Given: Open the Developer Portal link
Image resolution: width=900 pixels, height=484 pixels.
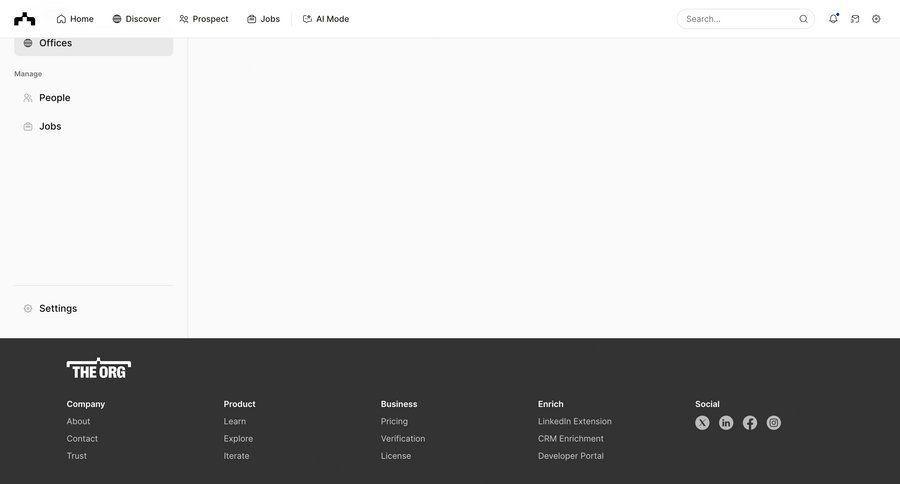Looking at the screenshot, I should tap(571, 456).
